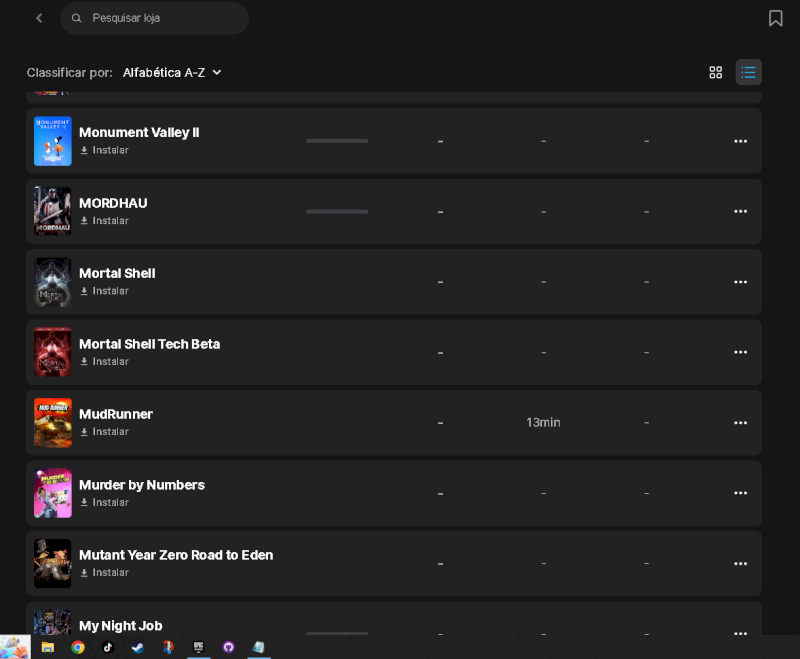Click the Pesquisar loja search field
Screen dimensions: 800x659
[x=155, y=18]
